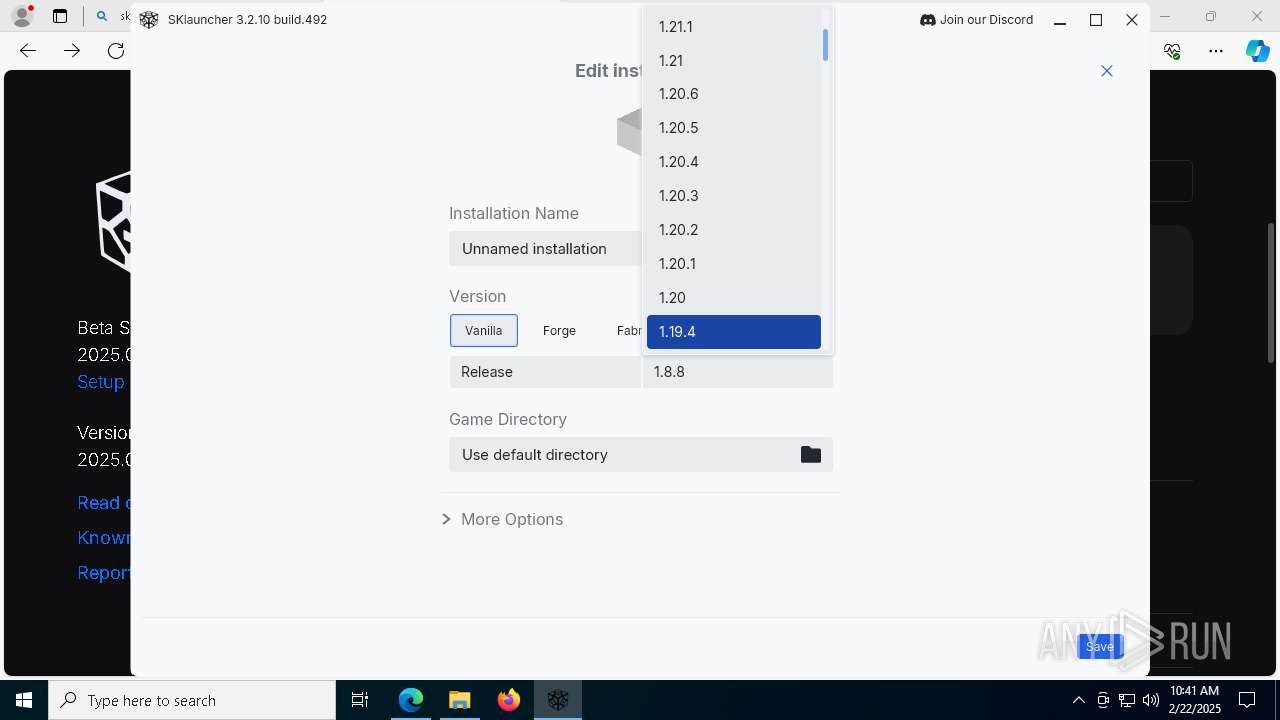Click SKlauncher title bar logo icon
Viewport: 1280px width, 720px height.
point(149,20)
